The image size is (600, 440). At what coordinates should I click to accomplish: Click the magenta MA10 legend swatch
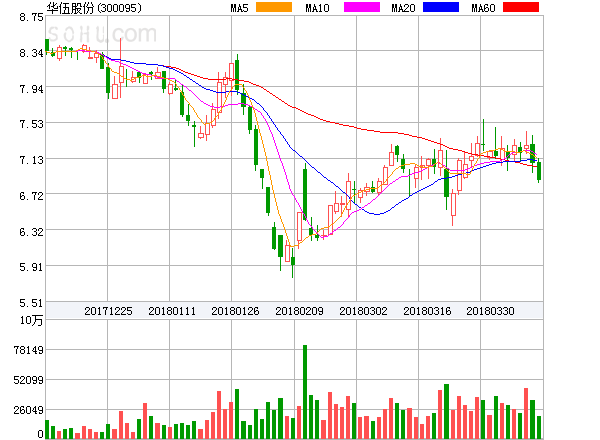coord(362,7)
